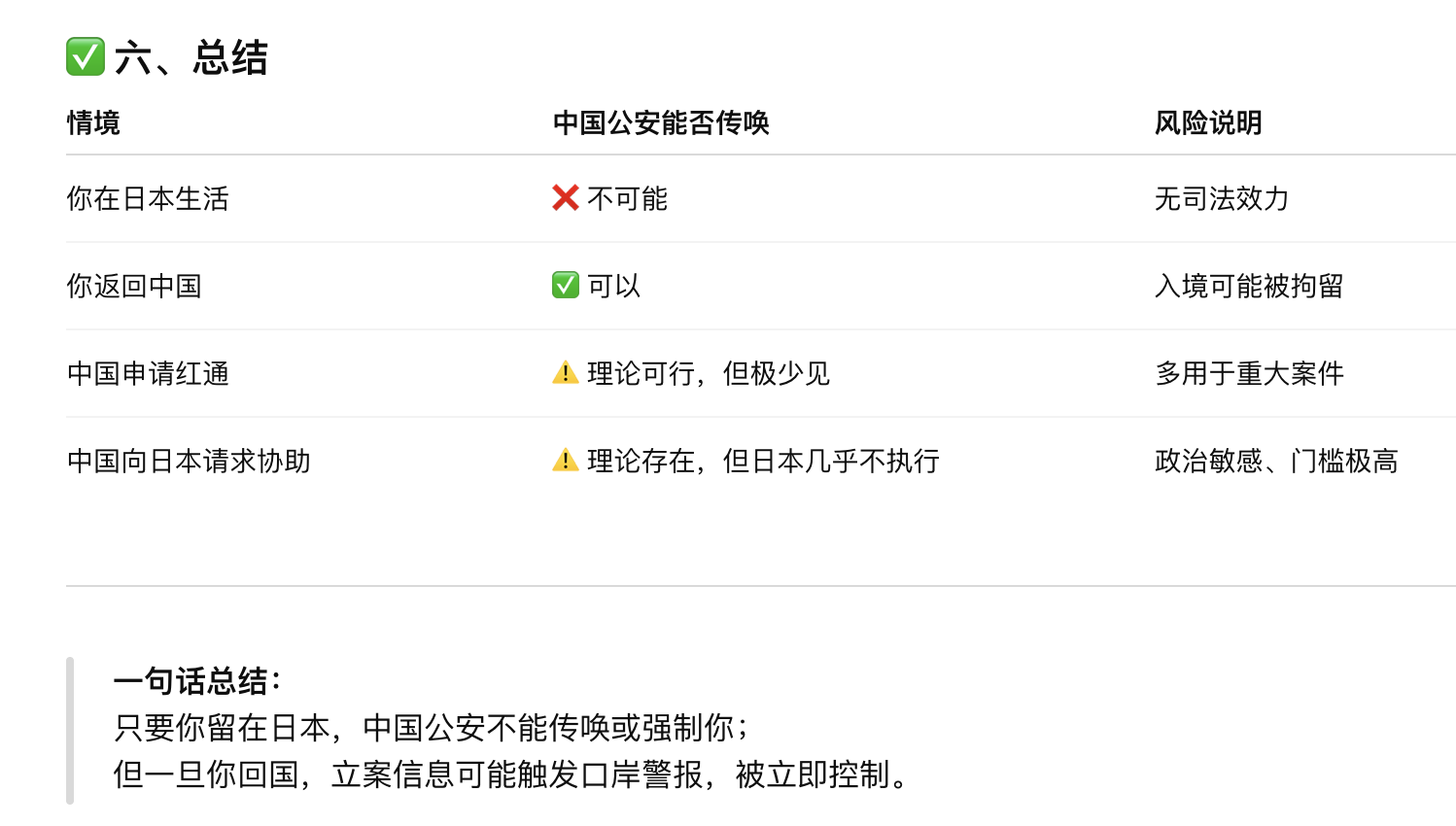Click the 中国向日本请求协助 table cell

(x=189, y=462)
